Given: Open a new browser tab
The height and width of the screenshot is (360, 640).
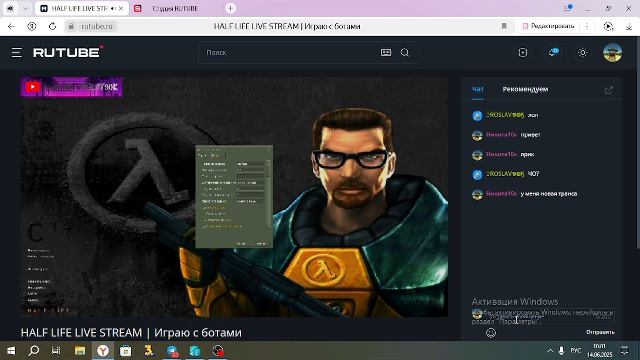Looking at the screenshot, I should click(x=230, y=8).
